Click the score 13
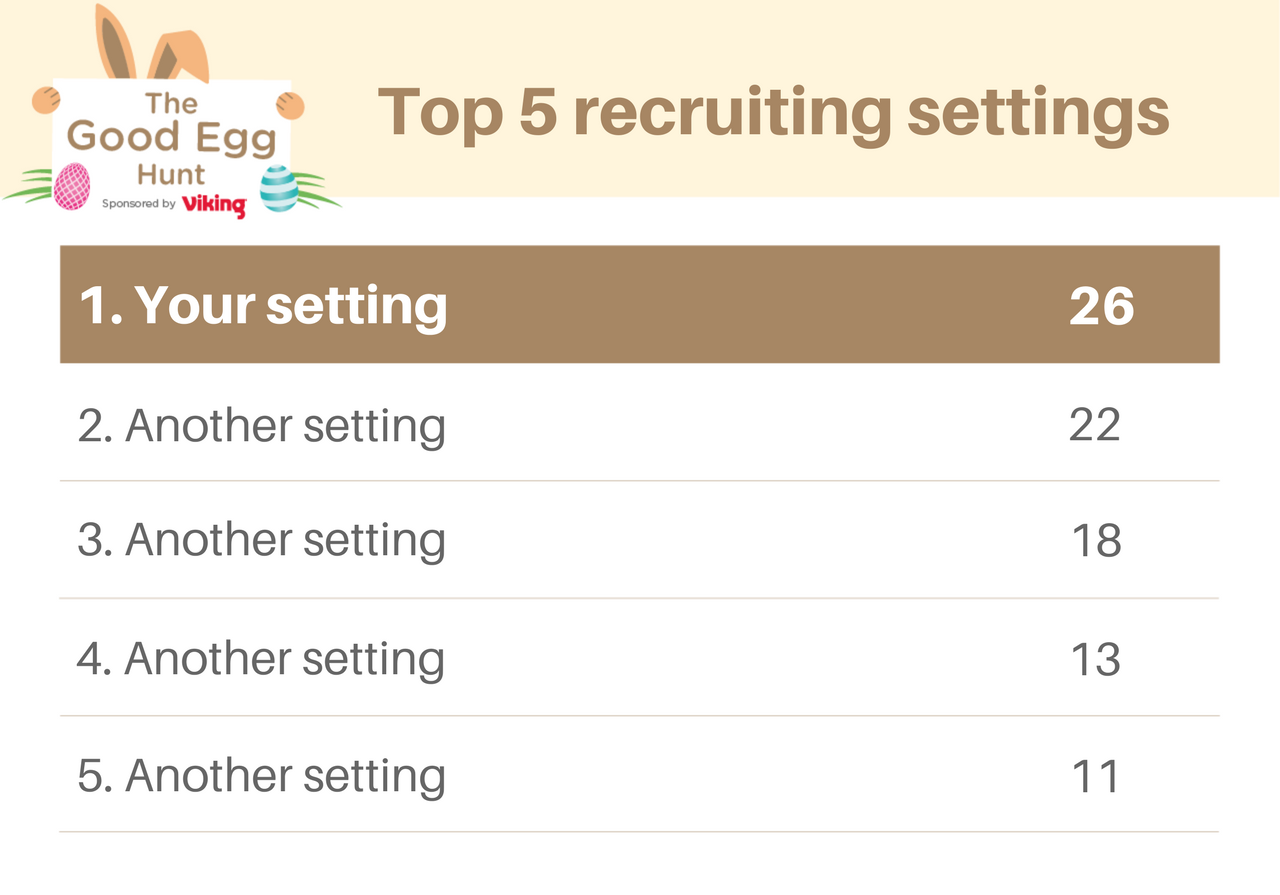This screenshot has width=1280, height=895. point(1096,659)
